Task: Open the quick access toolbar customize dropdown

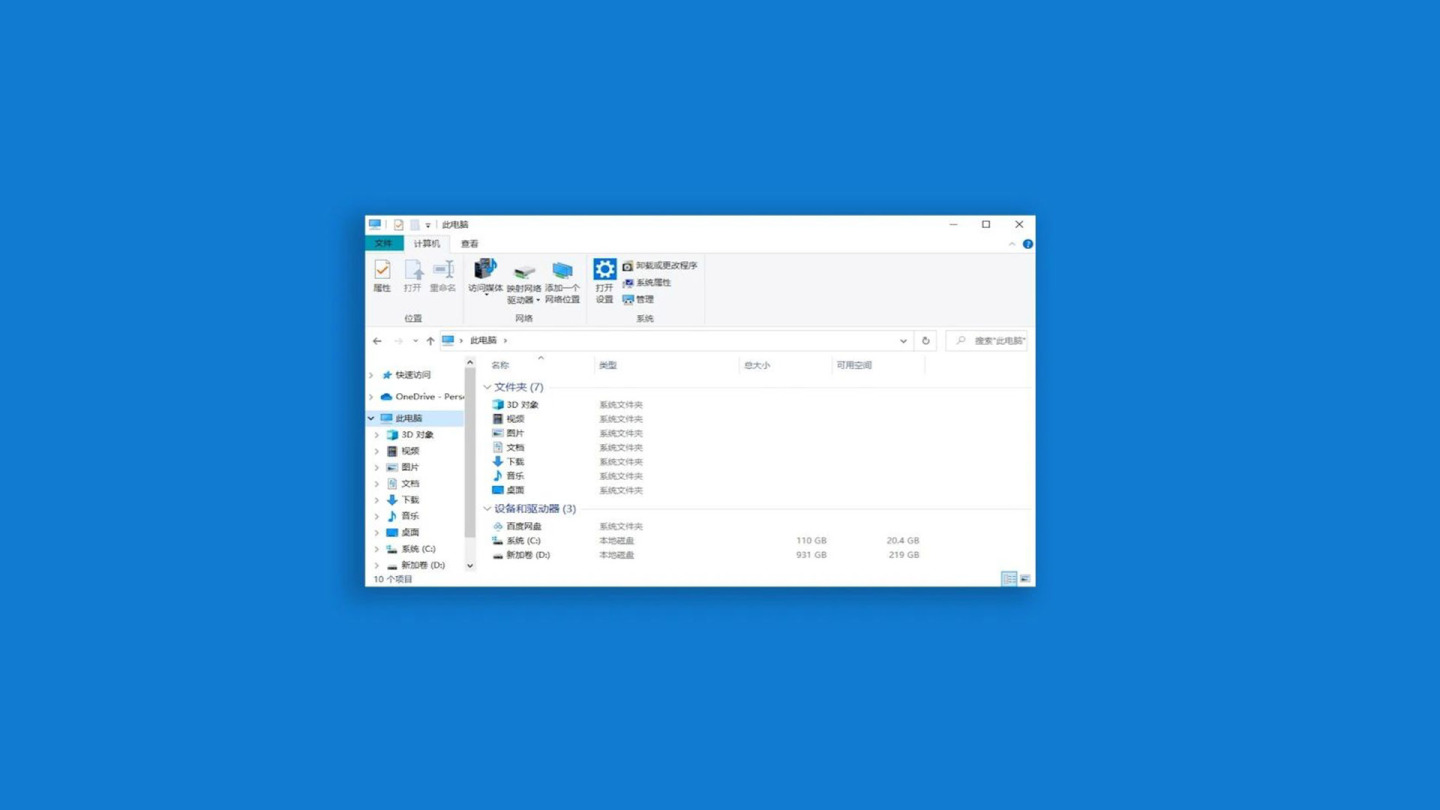Action: click(428, 226)
